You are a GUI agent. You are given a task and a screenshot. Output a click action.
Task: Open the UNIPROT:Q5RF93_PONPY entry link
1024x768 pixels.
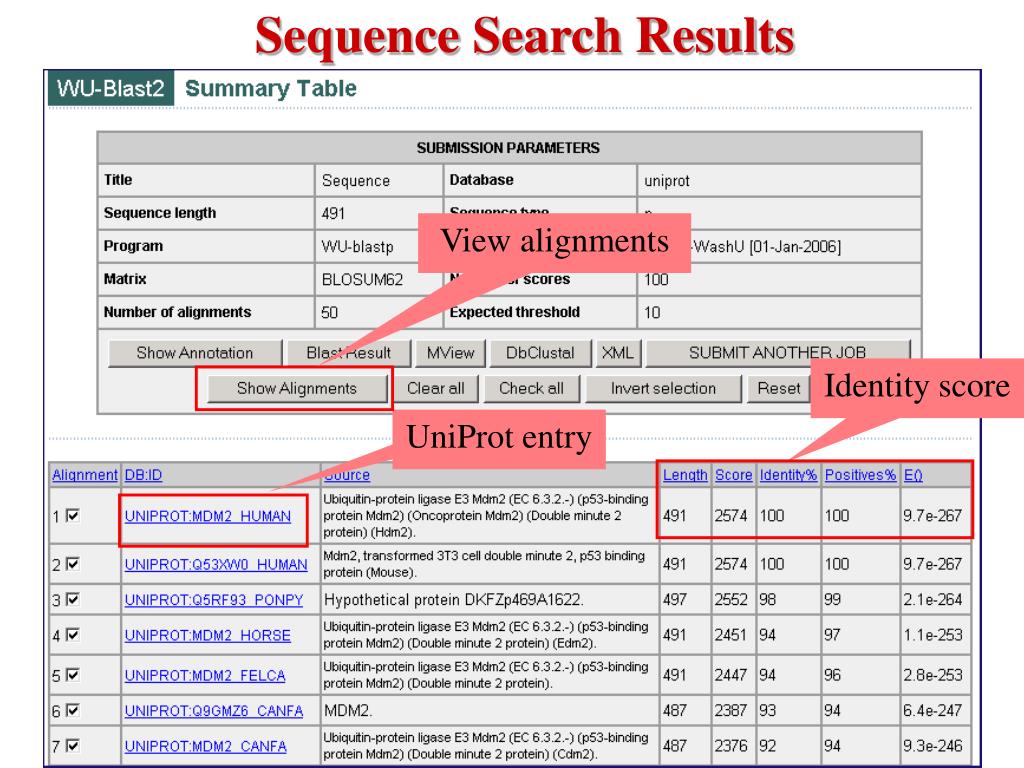point(214,600)
